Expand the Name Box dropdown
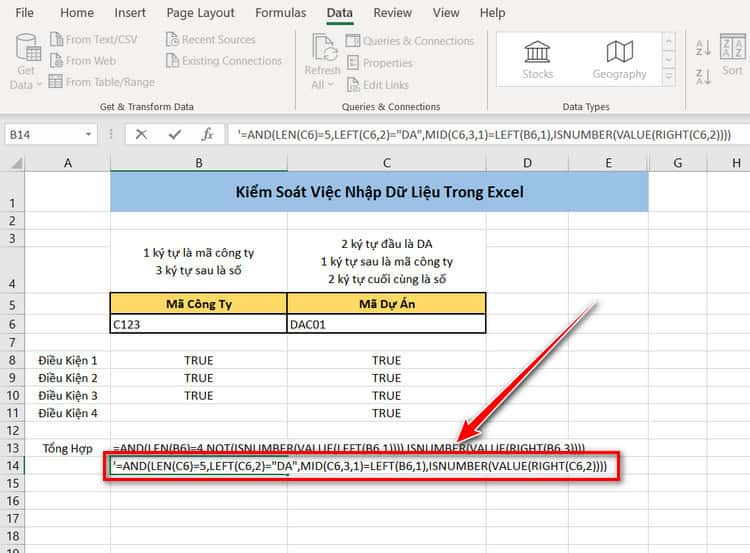 [88, 135]
